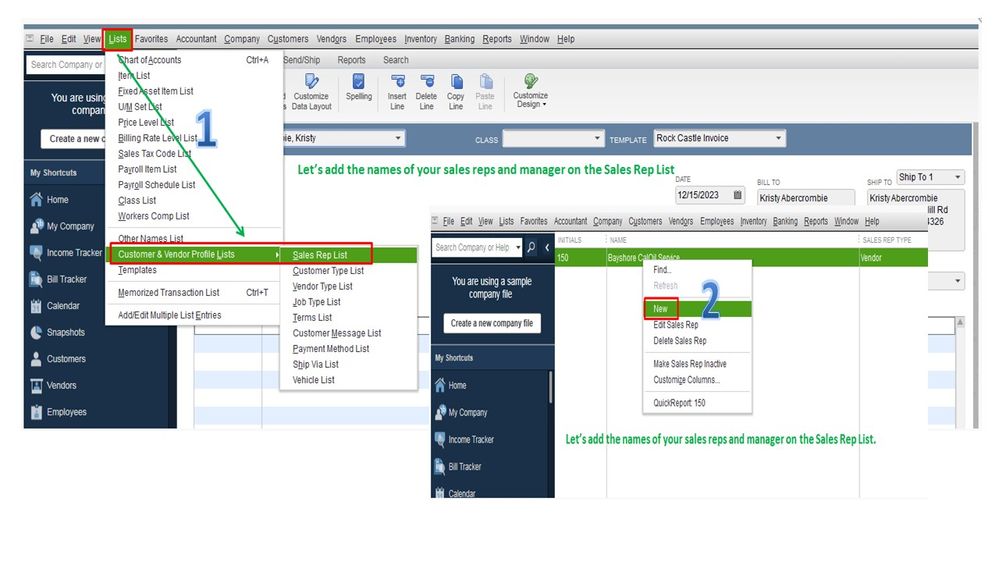
Task: Expand the Search Company or Help dropdown arrow
Action: click(x=518, y=247)
